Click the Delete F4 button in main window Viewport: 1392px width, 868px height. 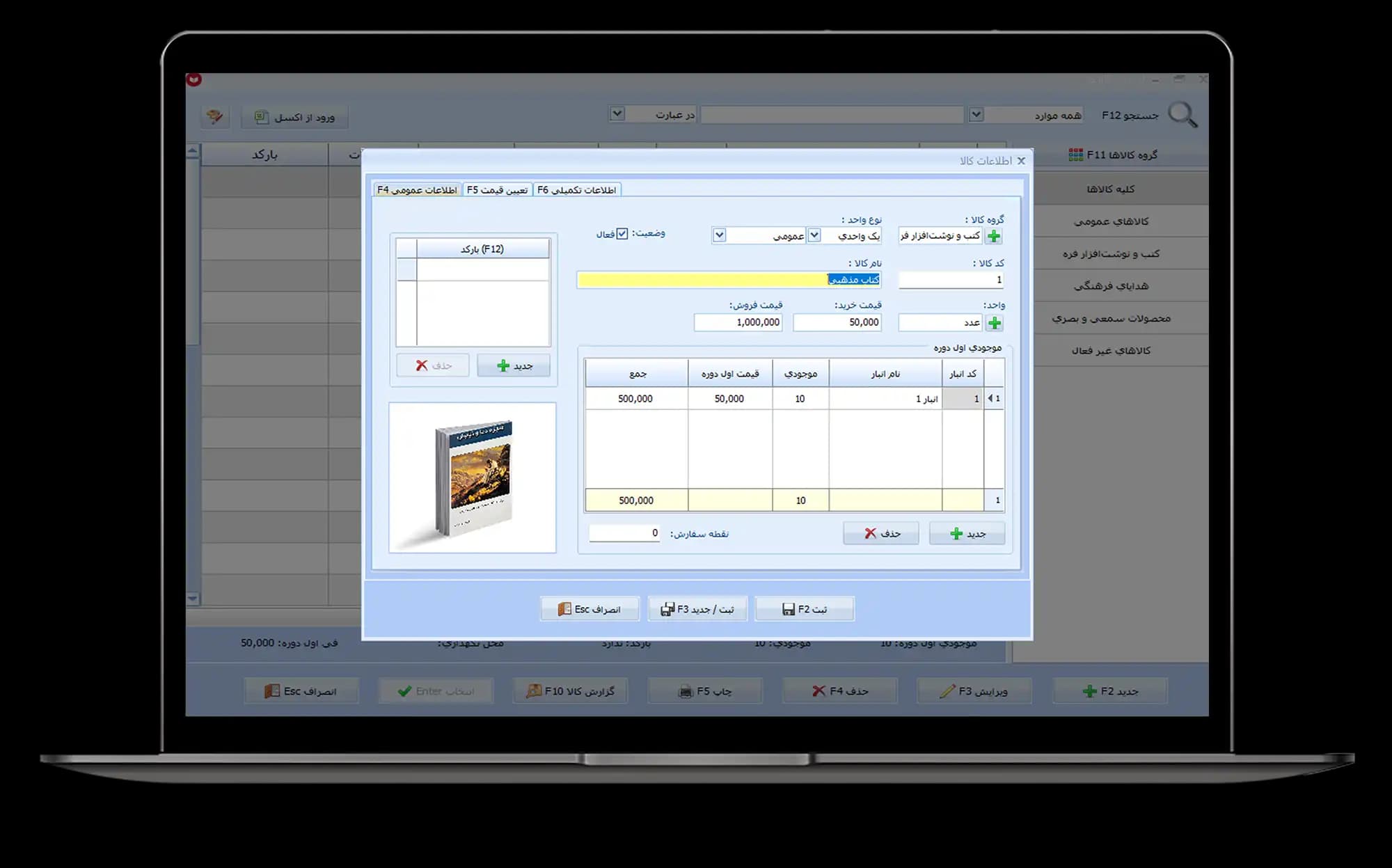click(x=840, y=691)
